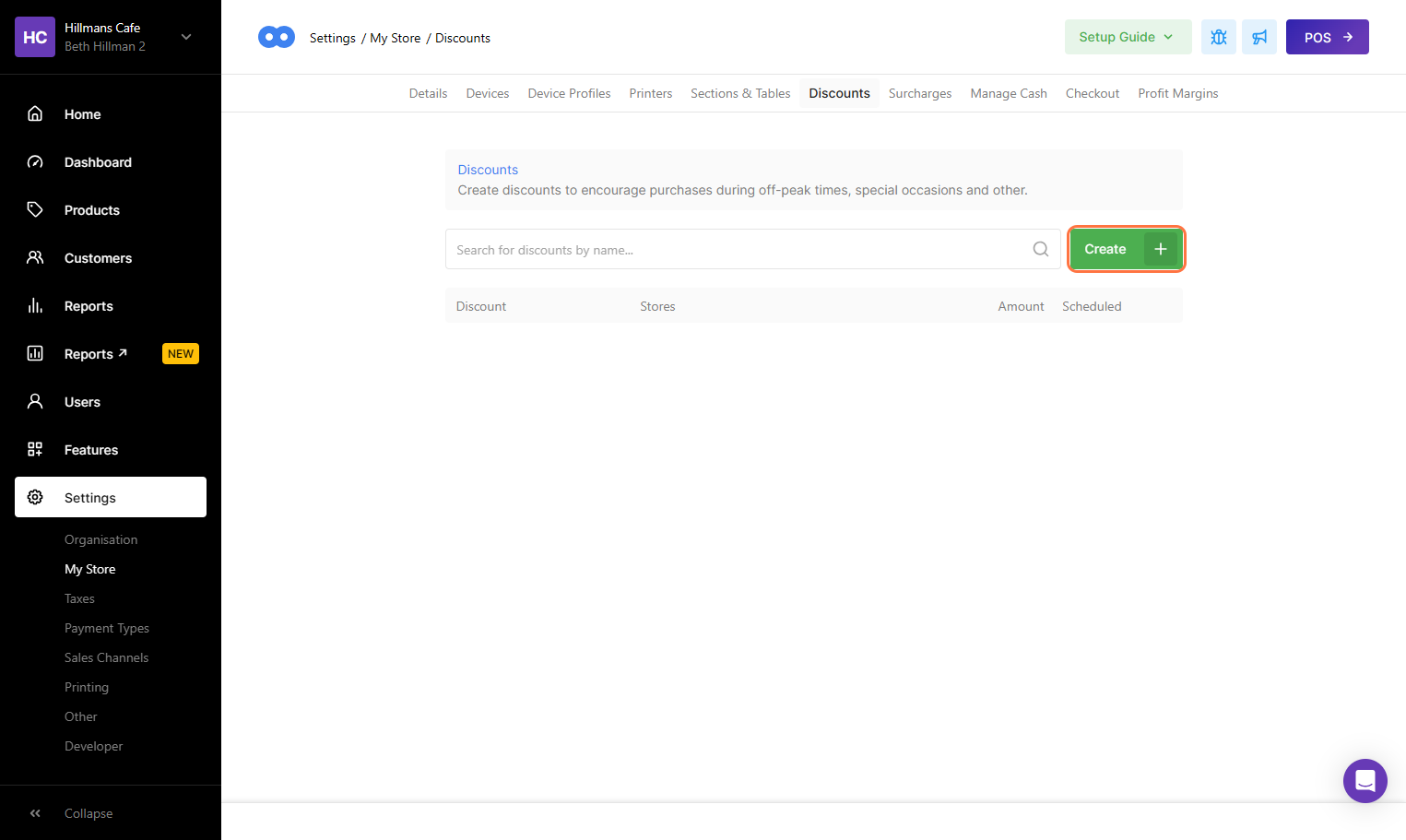Click the discount search field
Screen dimensions: 1406x840
[738, 249]
